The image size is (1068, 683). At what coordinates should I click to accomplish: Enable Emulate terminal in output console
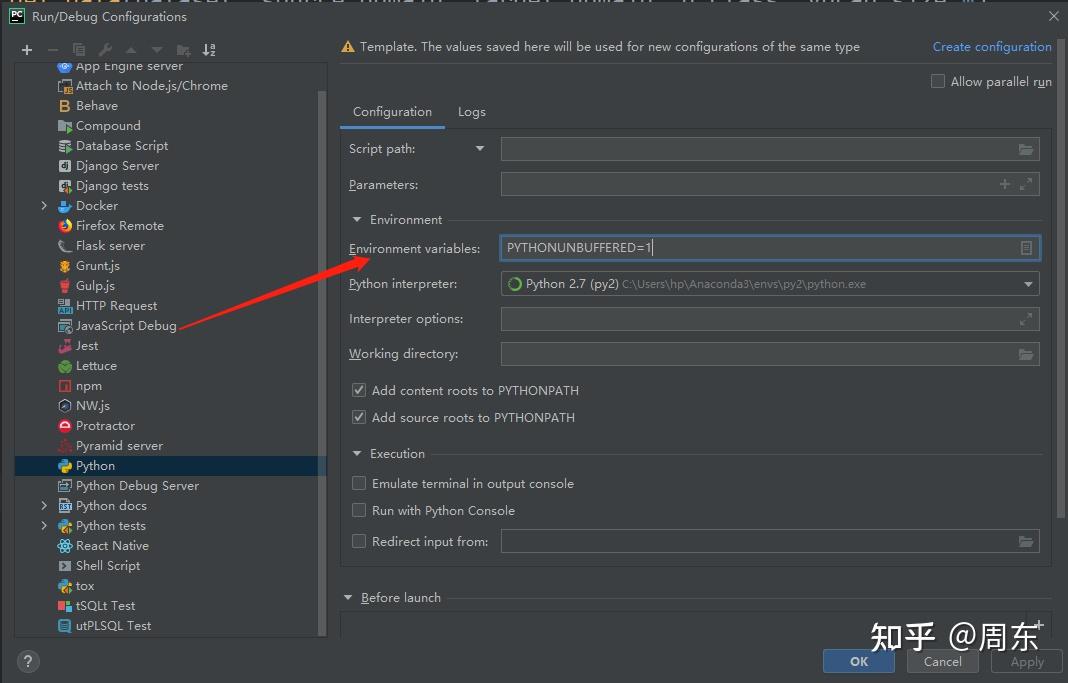coord(359,483)
